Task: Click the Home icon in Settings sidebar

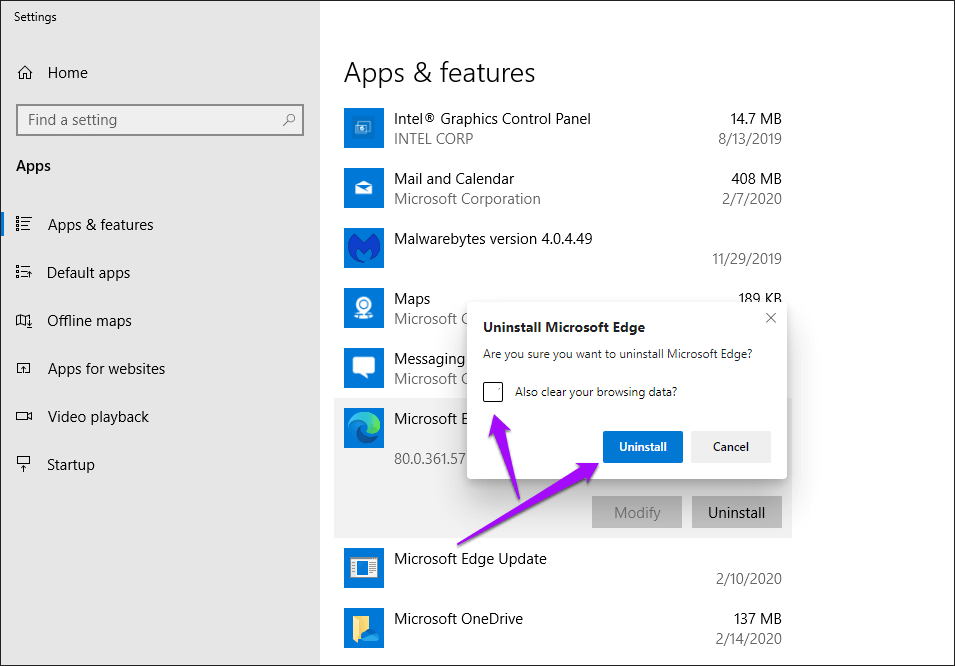Action: 25,73
